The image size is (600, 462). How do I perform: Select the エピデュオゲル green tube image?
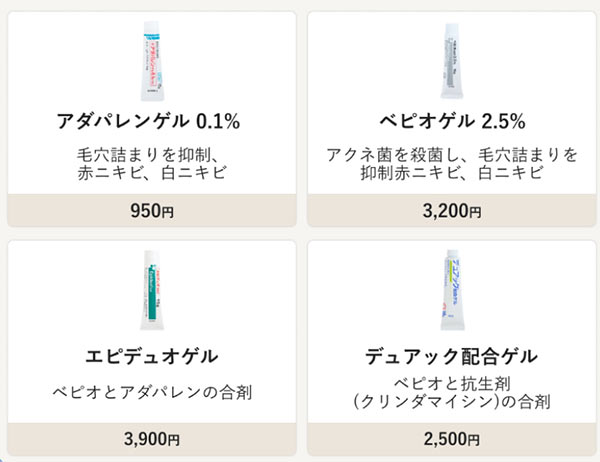(x=152, y=292)
